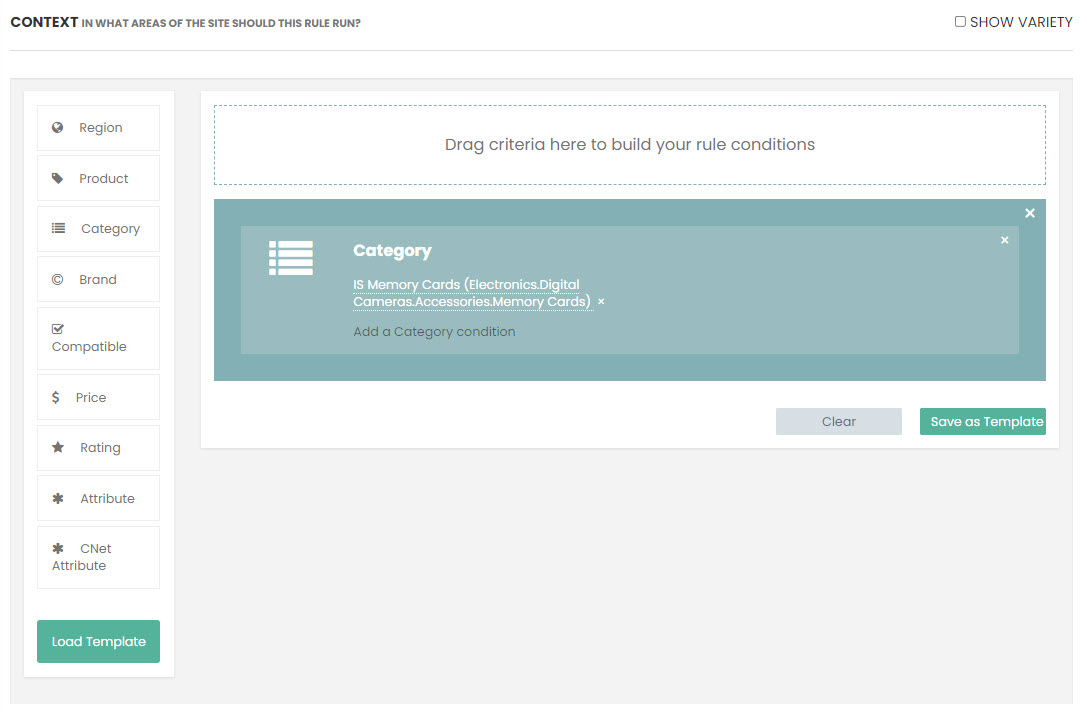Select the CNet Attribute criteria item
Viewport: 1087px width, 712px height.
click(98, 557)
